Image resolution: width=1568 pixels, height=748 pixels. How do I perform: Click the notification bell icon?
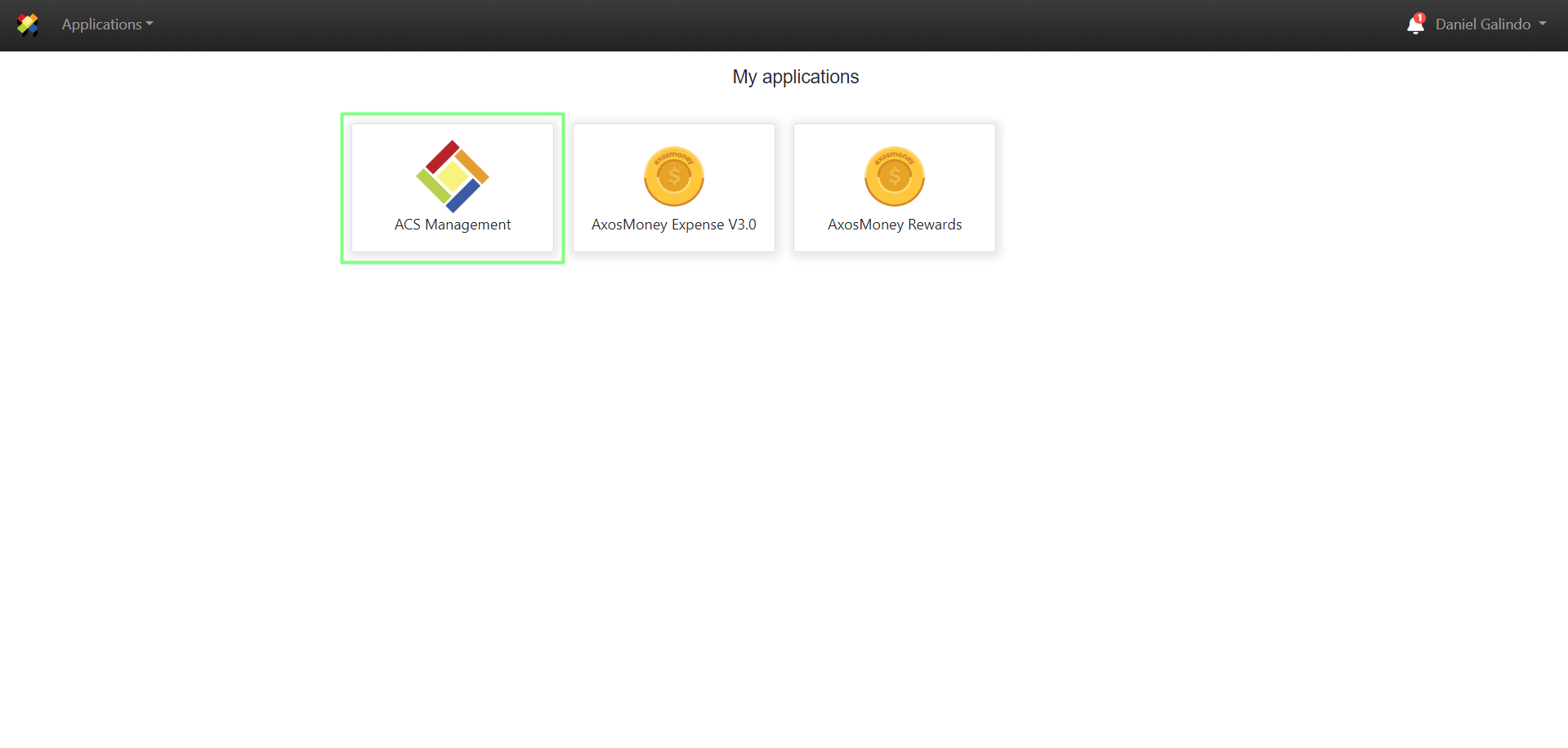pos(1414,26)
